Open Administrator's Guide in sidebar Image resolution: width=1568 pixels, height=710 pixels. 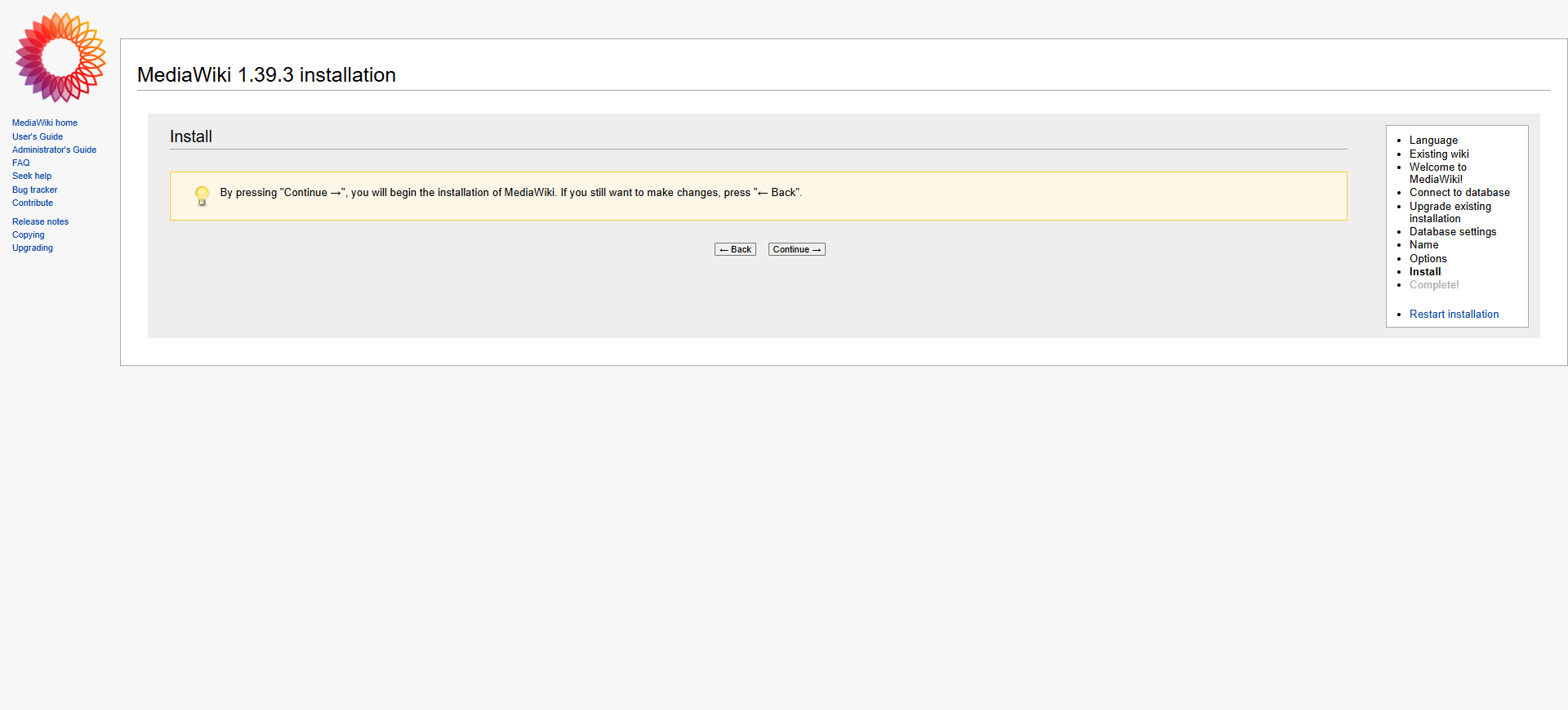[x=54, y=150]
